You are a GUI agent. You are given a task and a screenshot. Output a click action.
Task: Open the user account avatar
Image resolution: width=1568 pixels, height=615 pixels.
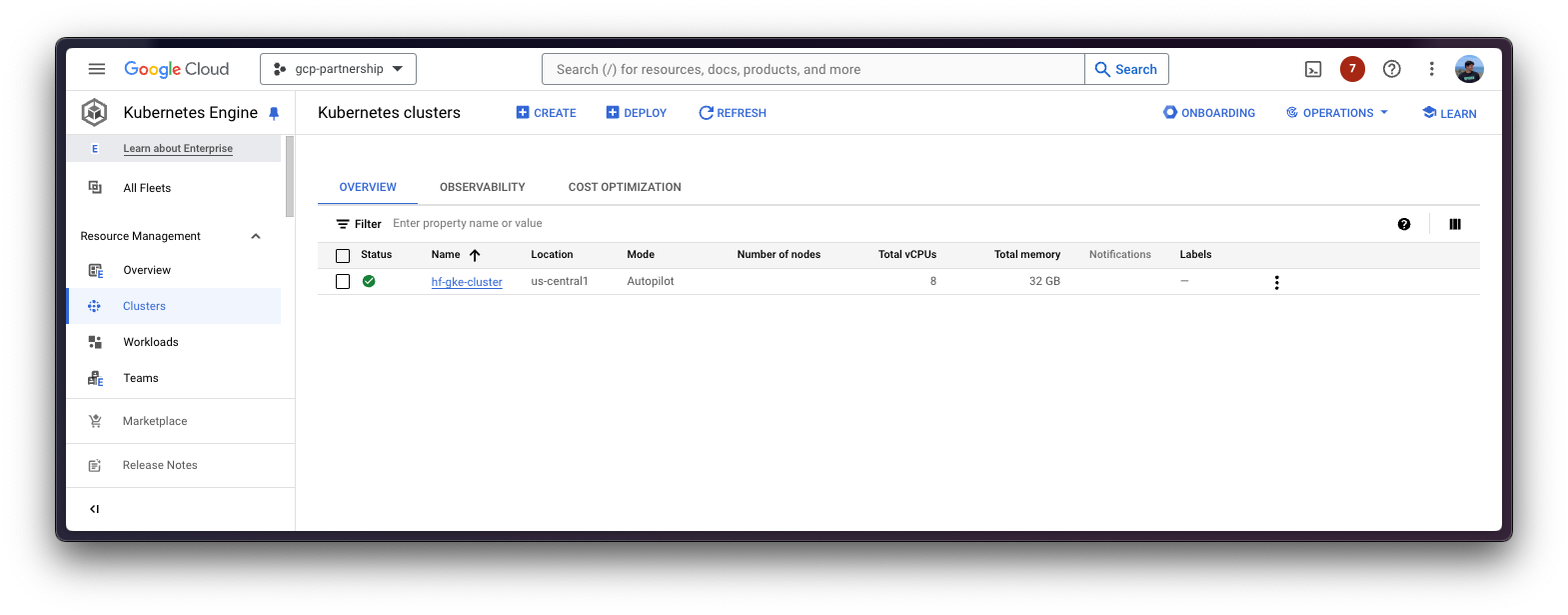(x=1469, y=69)
